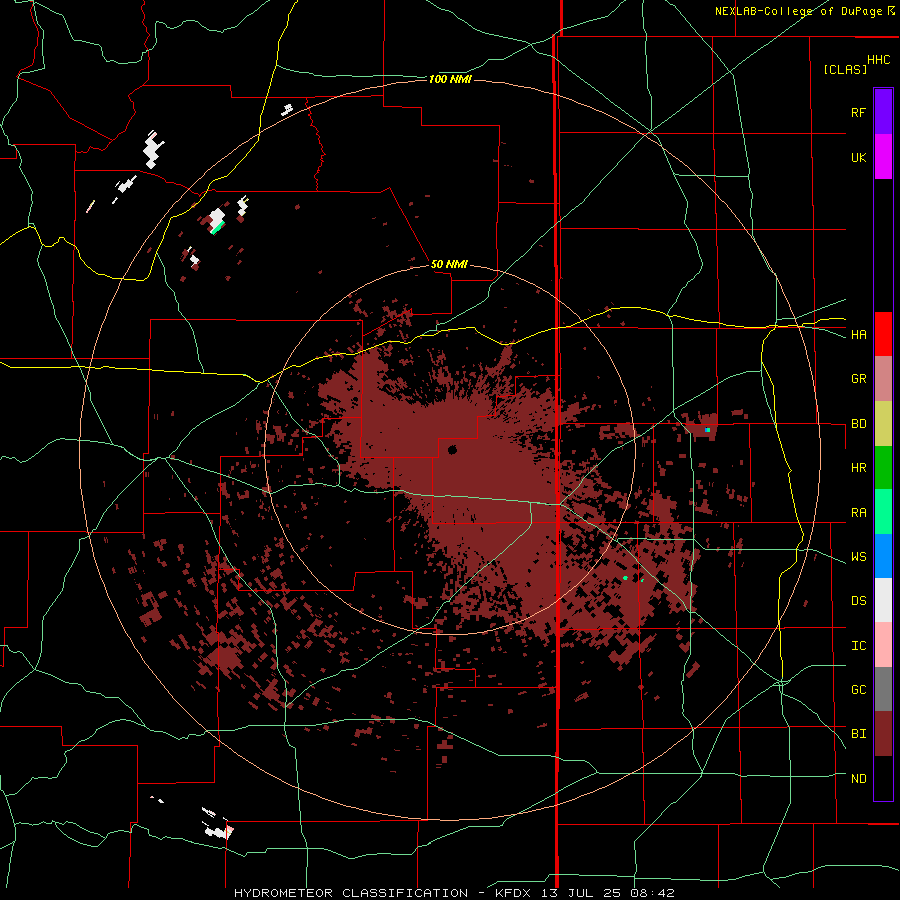Click the 13 JUL 25 date text
This screenshot has width=900, height=900.
point(582,893)
